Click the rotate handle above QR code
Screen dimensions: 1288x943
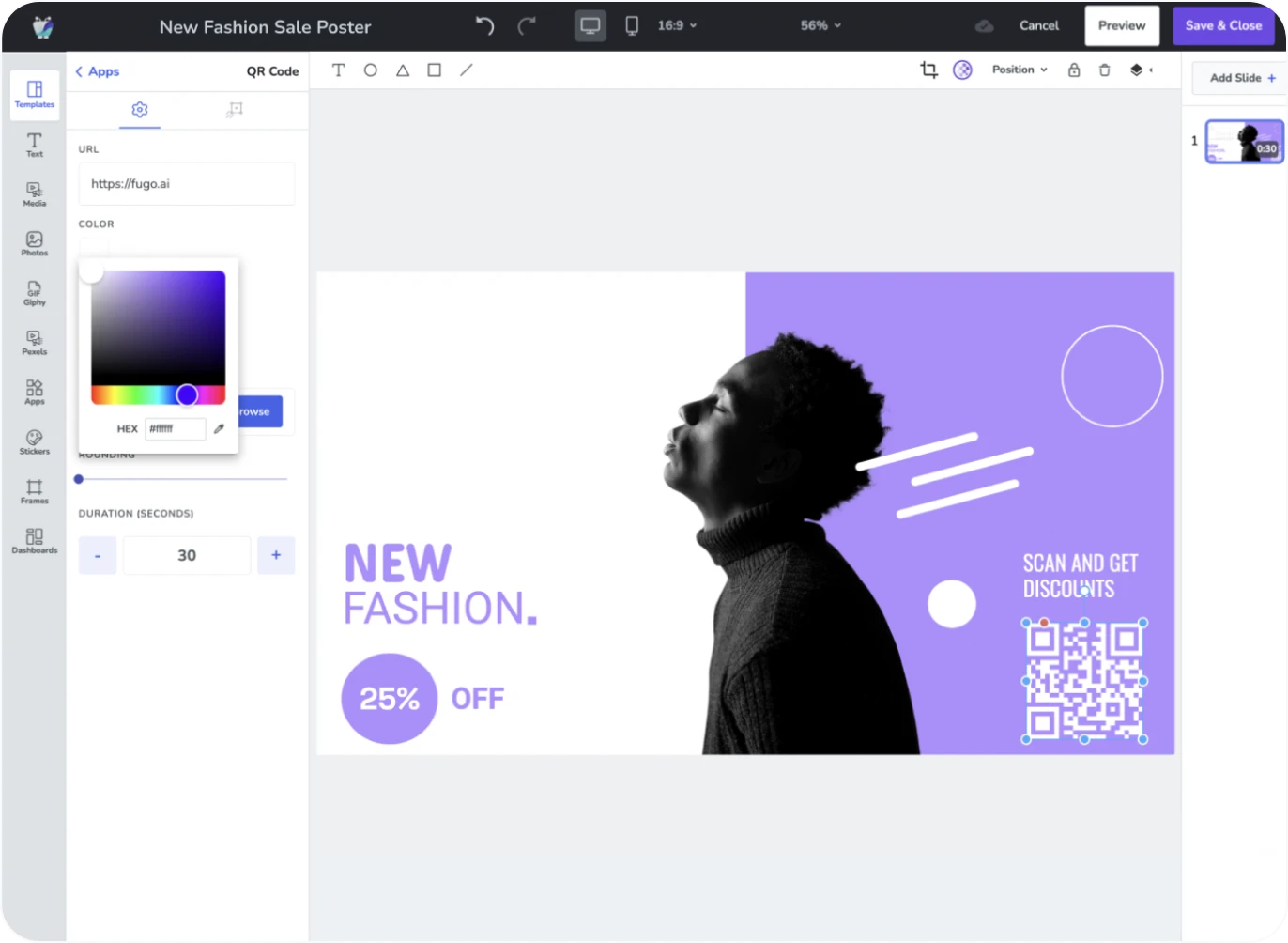[x=1084, y=591]
